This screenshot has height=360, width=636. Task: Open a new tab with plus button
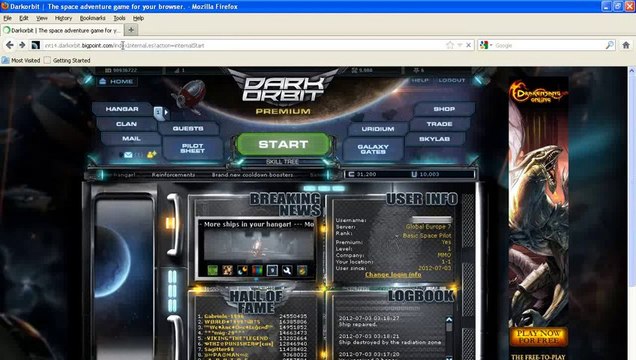(131, 30)
